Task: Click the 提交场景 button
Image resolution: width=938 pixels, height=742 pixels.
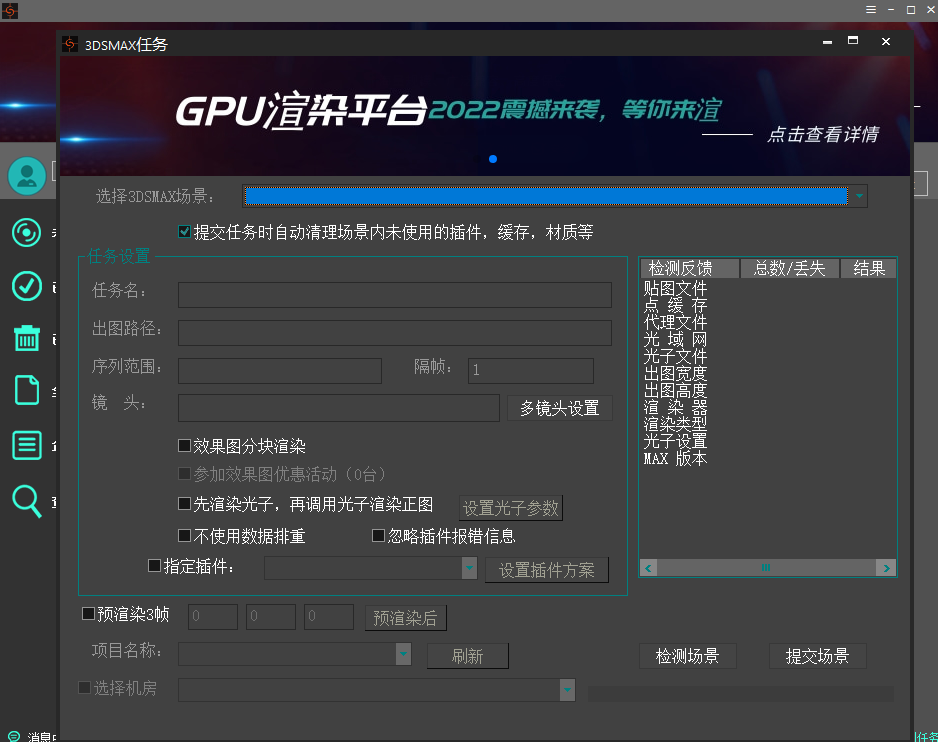Action: pyautogui.click(x=817, y=656)
